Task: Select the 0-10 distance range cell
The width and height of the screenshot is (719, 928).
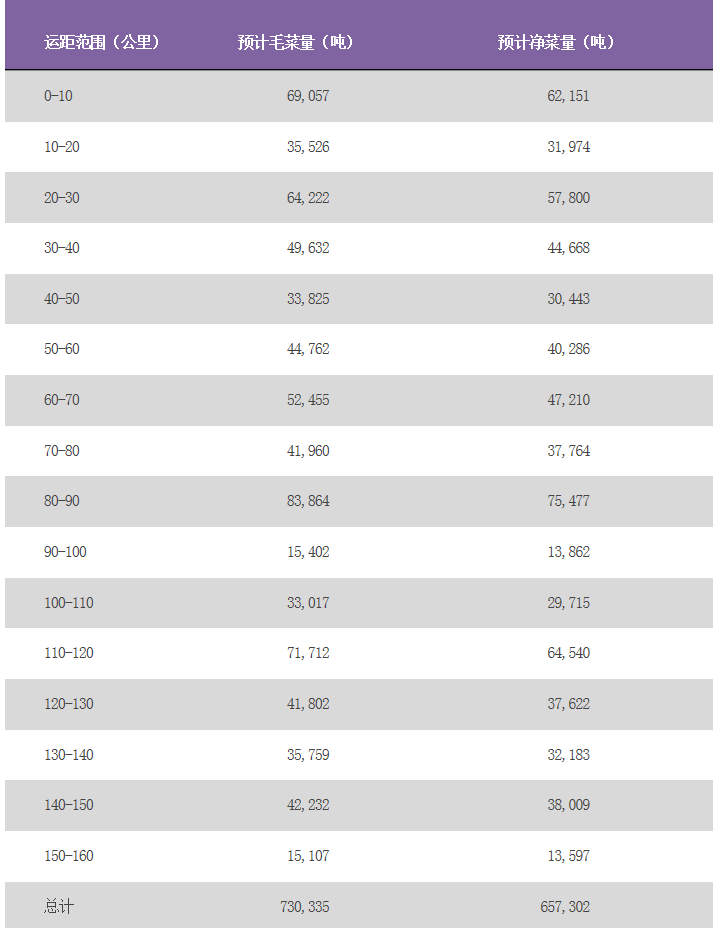Action: [58, 96]
